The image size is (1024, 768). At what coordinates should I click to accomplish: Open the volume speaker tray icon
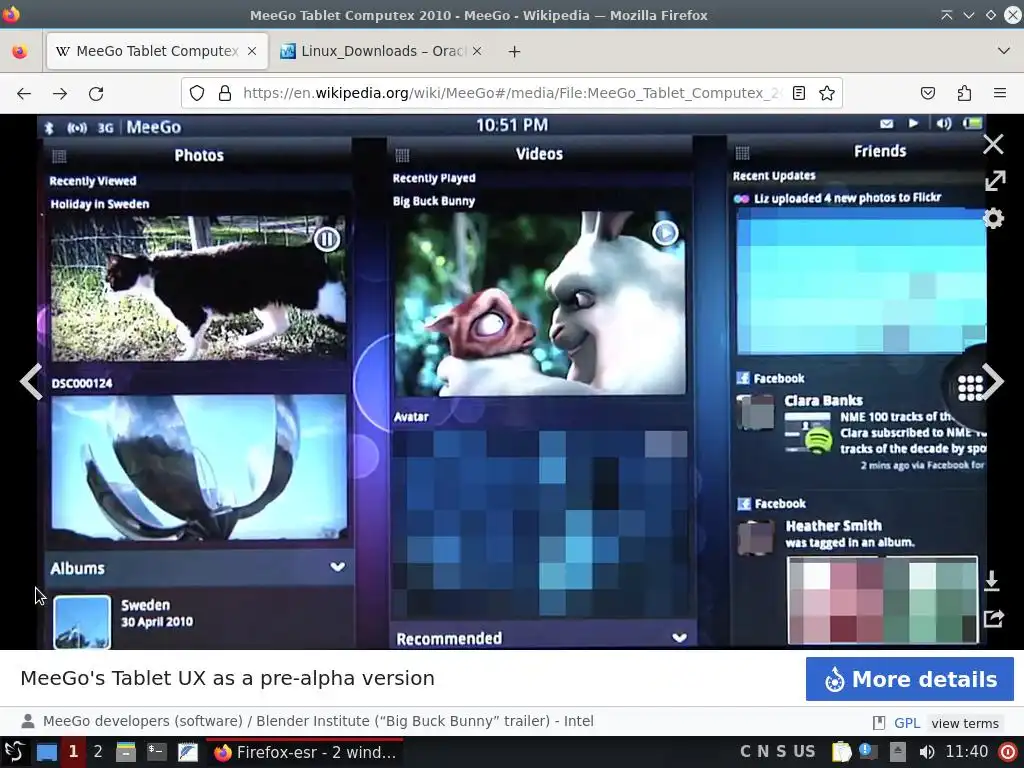coord(926,752)
